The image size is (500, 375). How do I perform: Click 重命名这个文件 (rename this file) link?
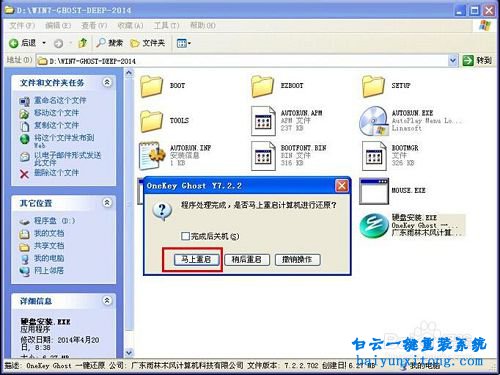tap(60, 100)
